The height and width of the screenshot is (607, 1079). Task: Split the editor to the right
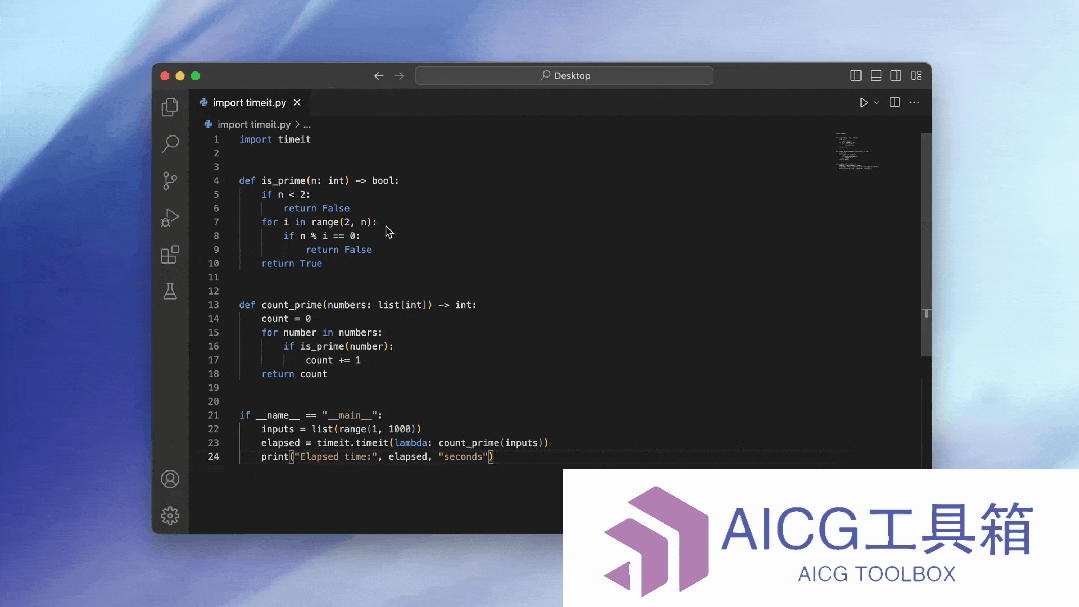(x=895, y=103)
